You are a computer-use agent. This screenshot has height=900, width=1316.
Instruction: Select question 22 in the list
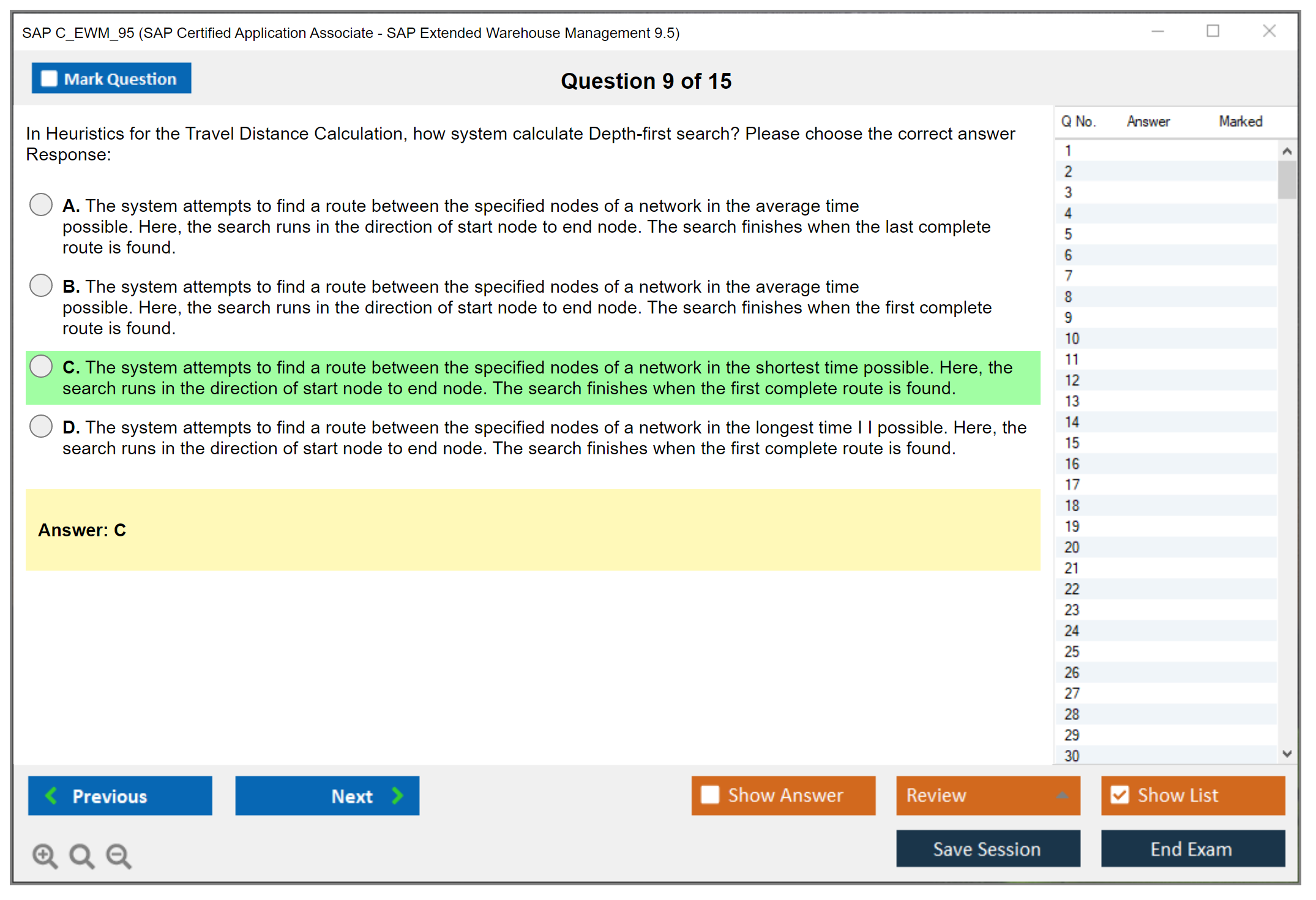pyautogui.click(x=1072, y=589)
